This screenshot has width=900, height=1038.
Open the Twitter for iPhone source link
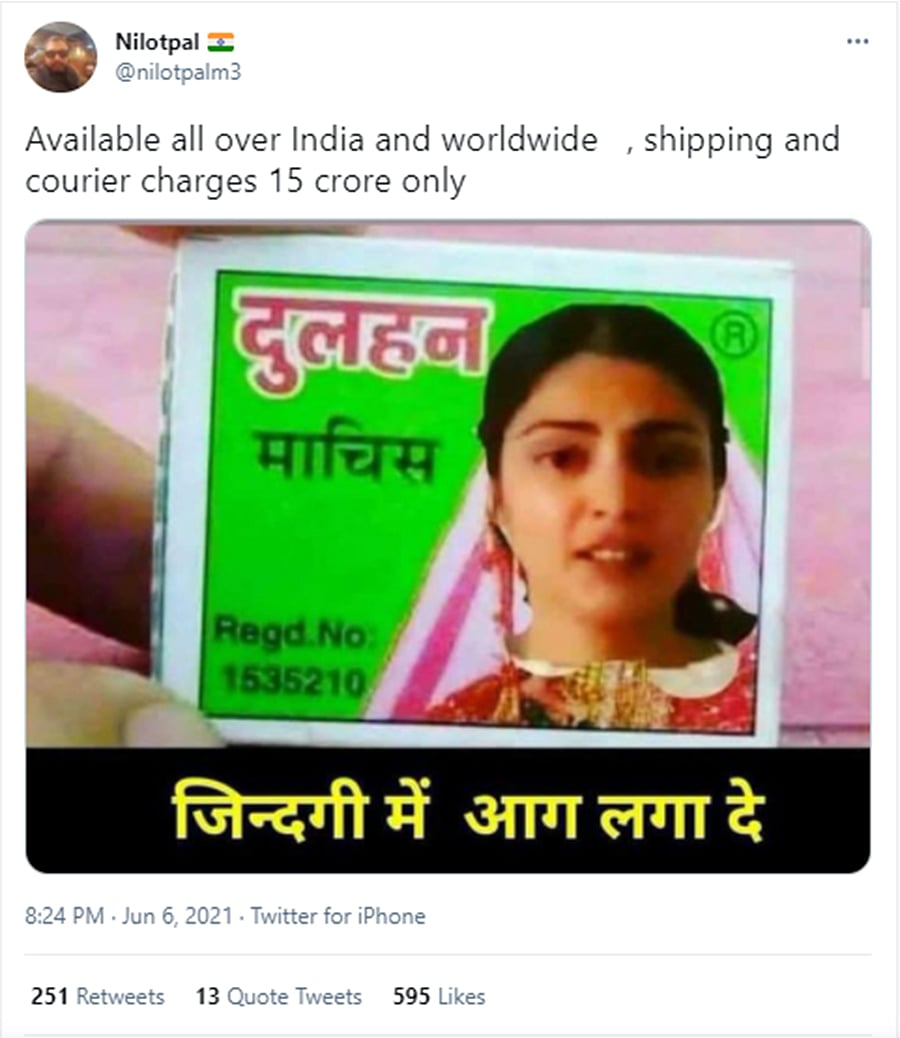(338, 916)
